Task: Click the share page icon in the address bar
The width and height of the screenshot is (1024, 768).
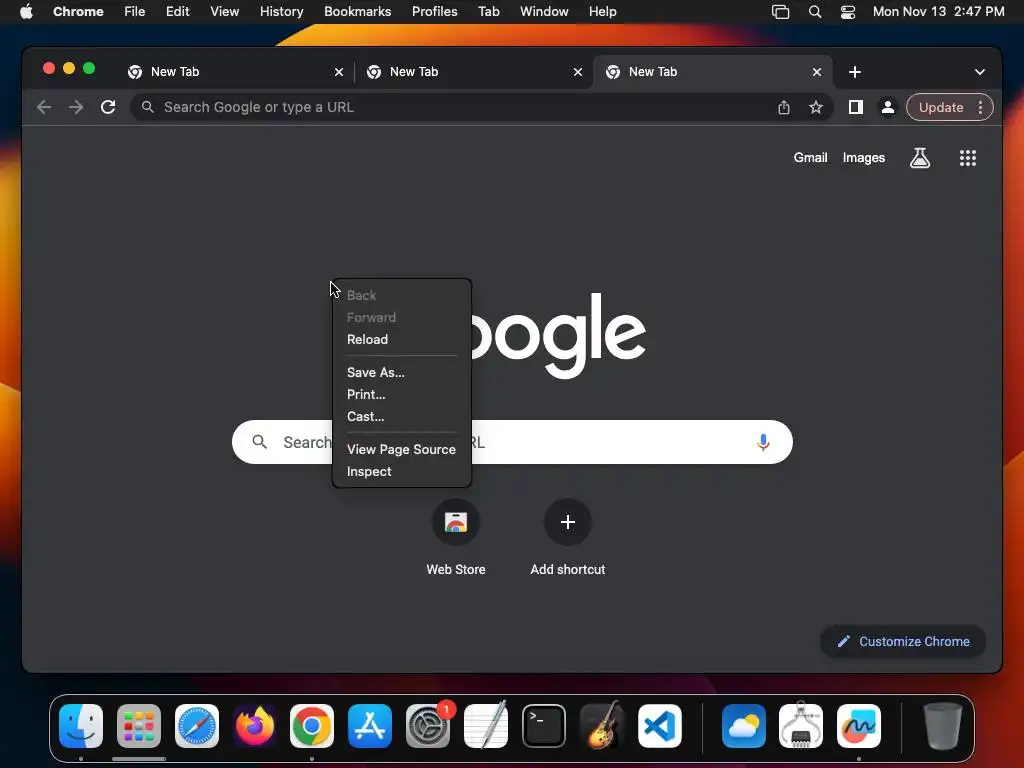Action: tap(784, 107)
